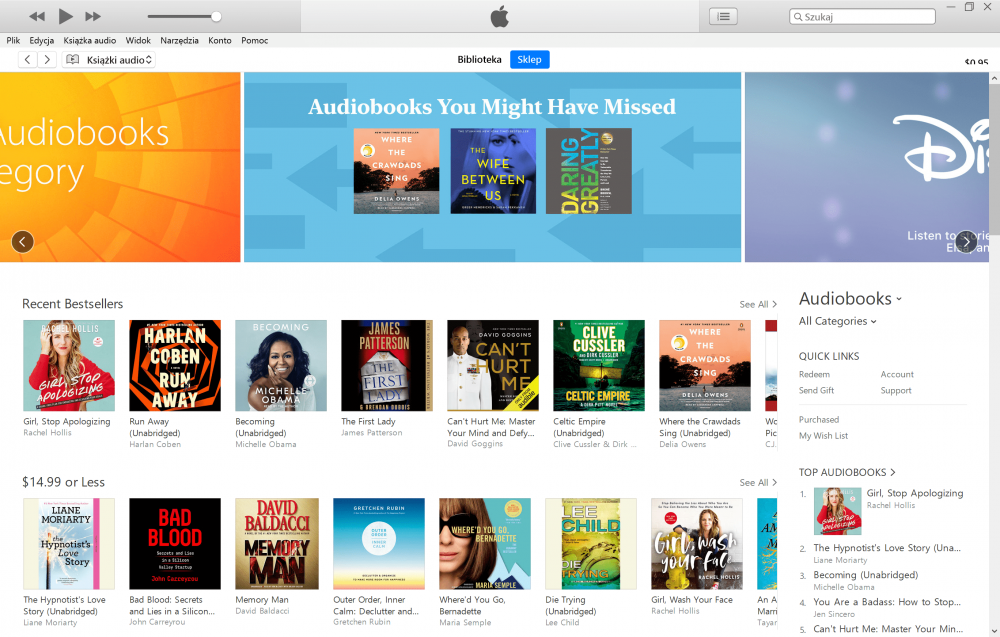Image resolution: width=1000 pixels, height=637 pixels.
Task: Click the vertical scrollbar up arrow
Action: click(994, 78)
